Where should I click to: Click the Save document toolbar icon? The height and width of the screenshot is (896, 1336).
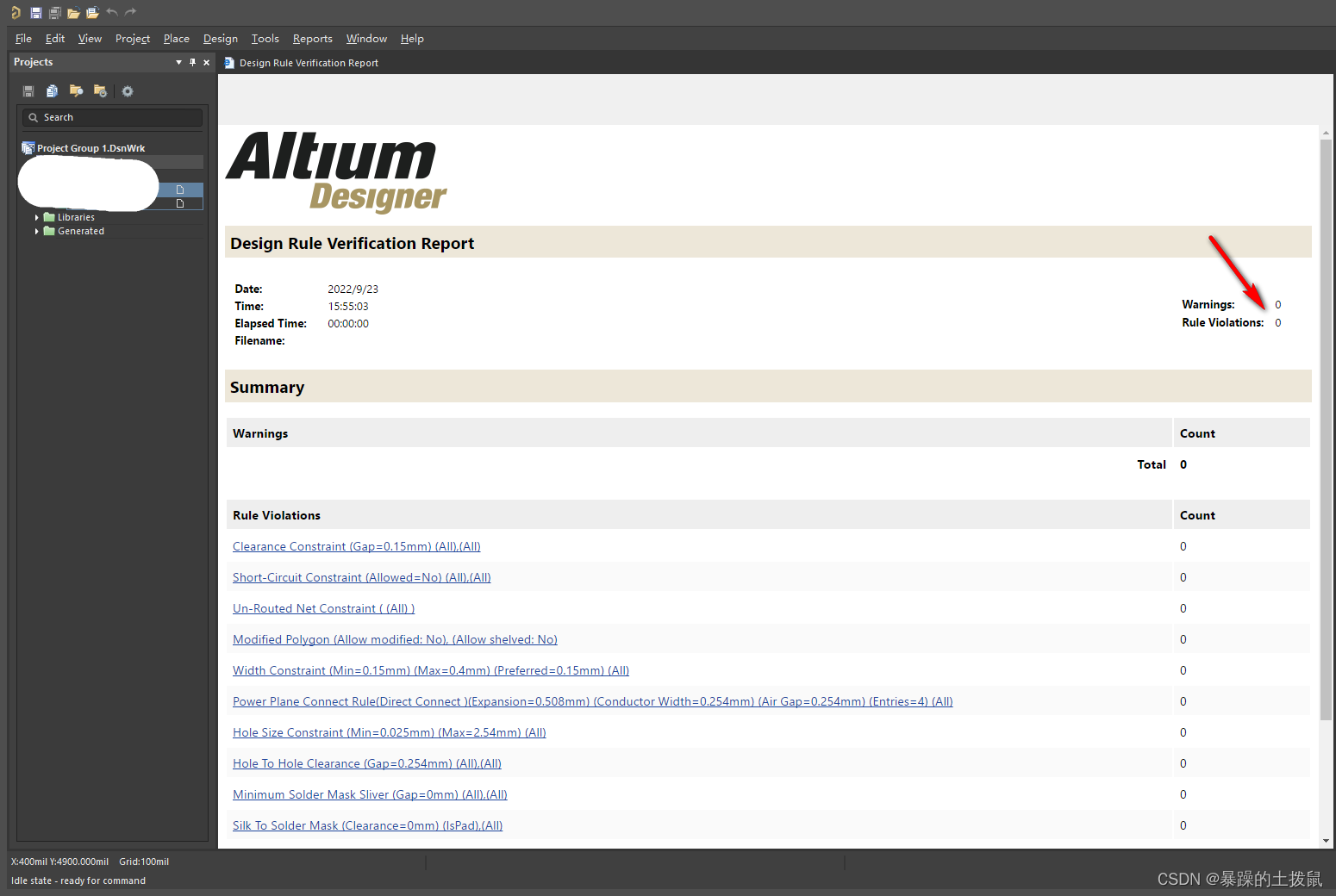(x=35, y=12)
